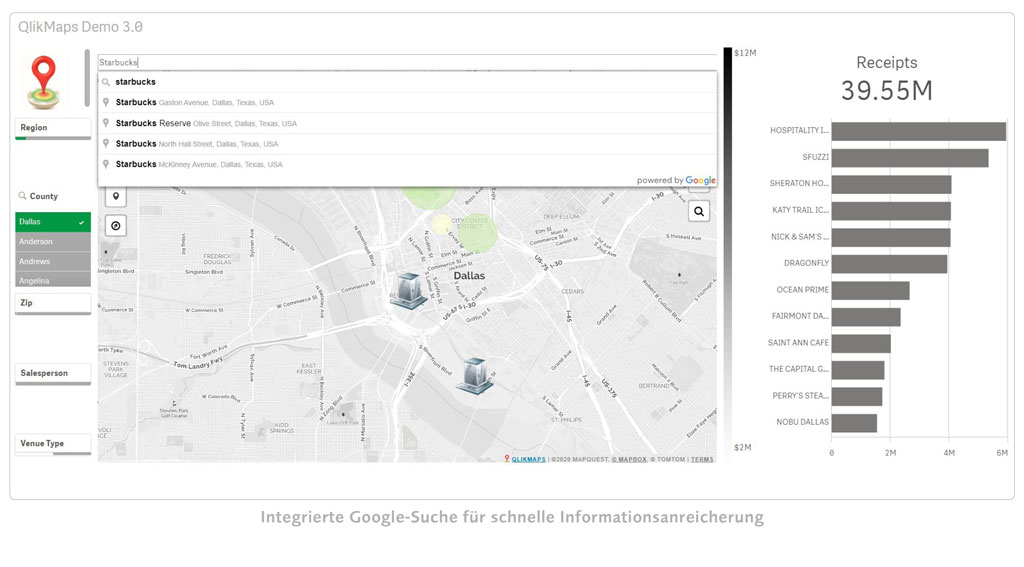Image resolution: width=1024 pixels, height=567 pixels.
Task: Click pin icon of Starbucks Reserve suggestion
Action: pos(106,123)
